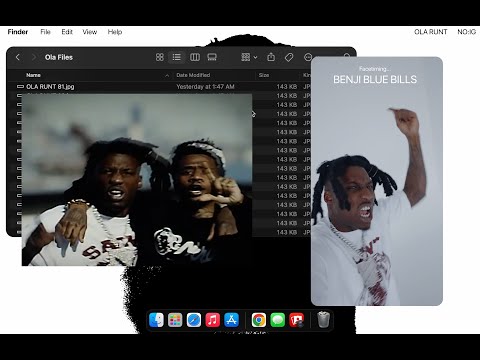Image resolution: width=480 pixels, height=360 pixels.
Task: Open the Edit menu
Action: click(67, 32)
